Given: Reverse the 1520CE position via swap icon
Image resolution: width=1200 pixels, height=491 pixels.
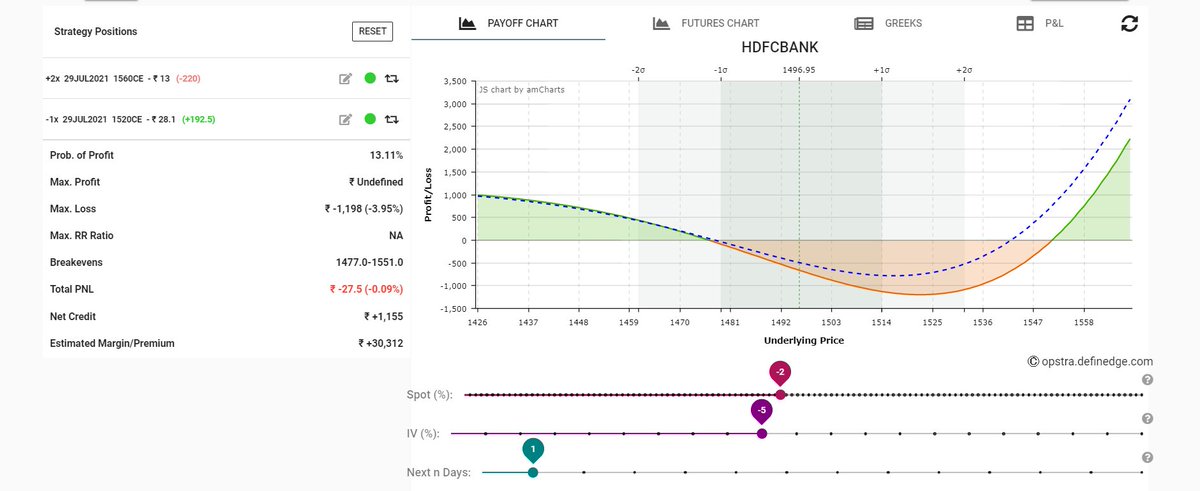Looking at the screenshot, I should tap(392, 119).
